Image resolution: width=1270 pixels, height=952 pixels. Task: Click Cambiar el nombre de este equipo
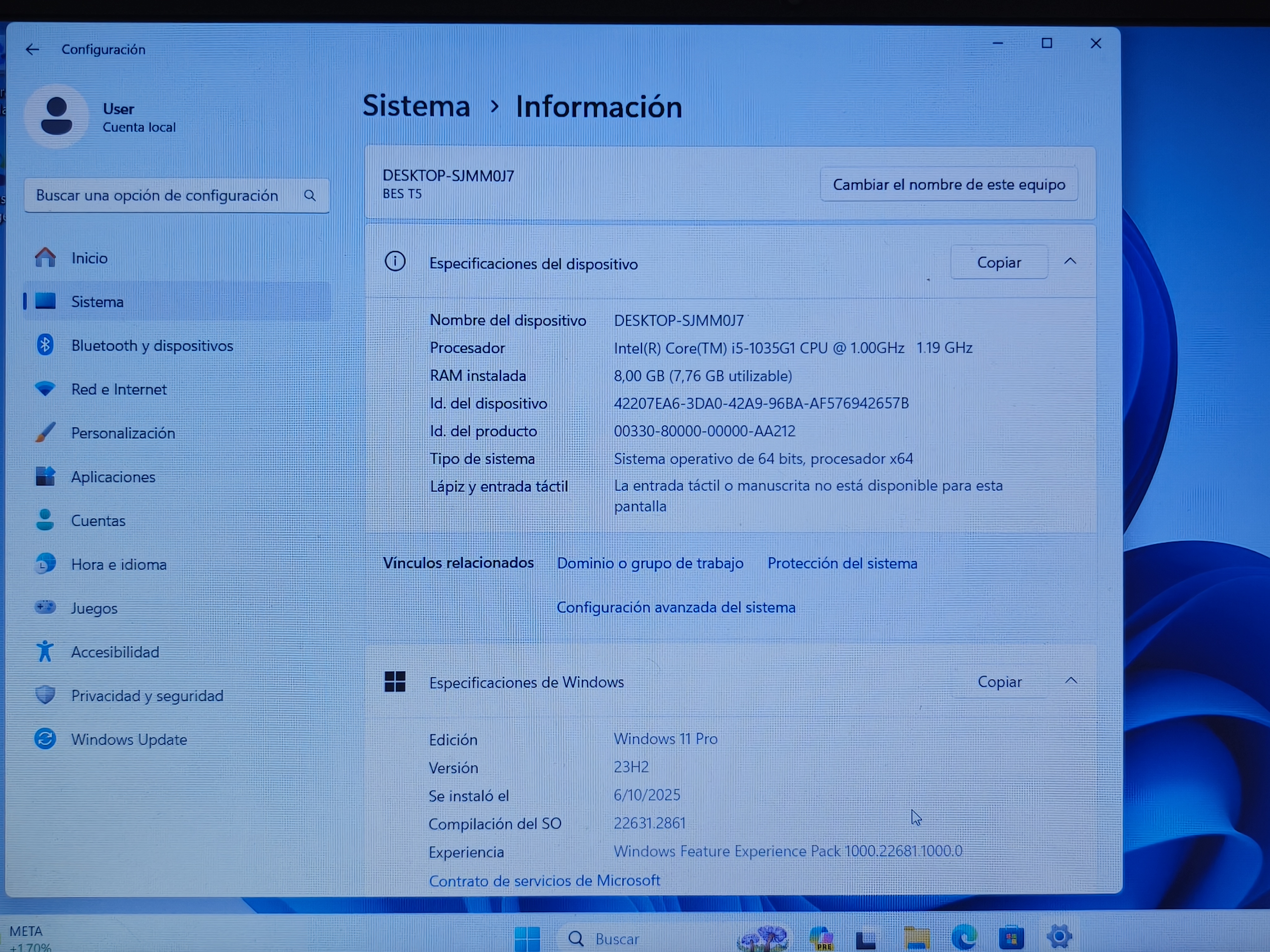pos(948,184)
